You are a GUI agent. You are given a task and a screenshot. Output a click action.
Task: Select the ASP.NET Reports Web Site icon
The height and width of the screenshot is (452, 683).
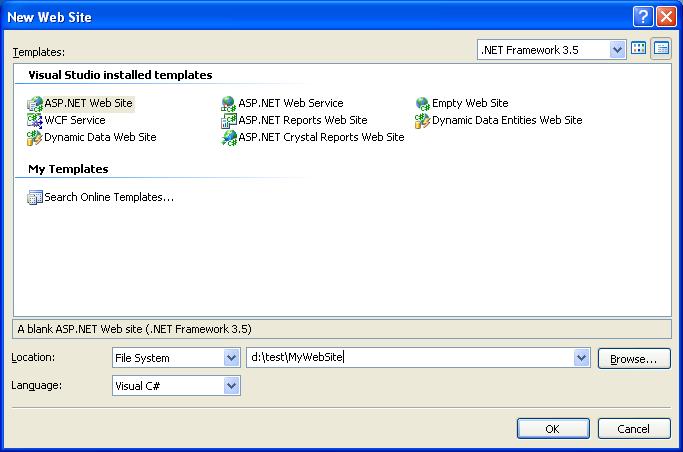coord(229,121)
